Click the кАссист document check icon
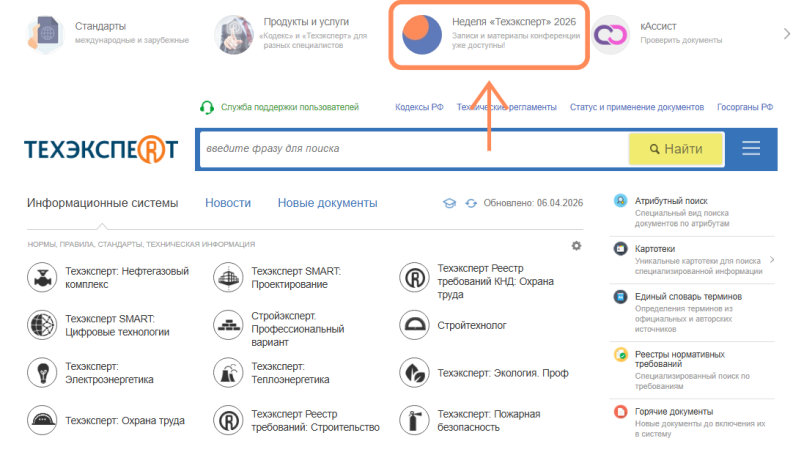Image resolution: width=810 pixels, height=452 pixels. (x=608, y=33)
